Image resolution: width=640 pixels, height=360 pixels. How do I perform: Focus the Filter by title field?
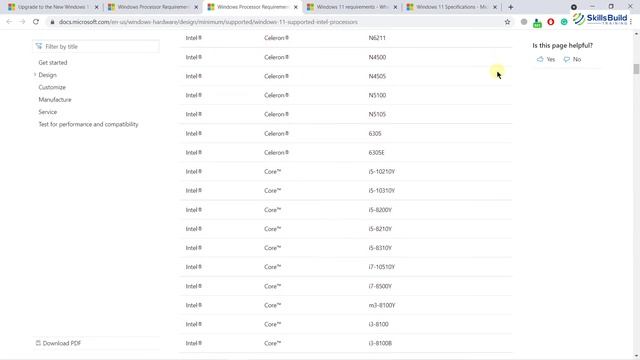pyautogui.click(x=96, y=47)
